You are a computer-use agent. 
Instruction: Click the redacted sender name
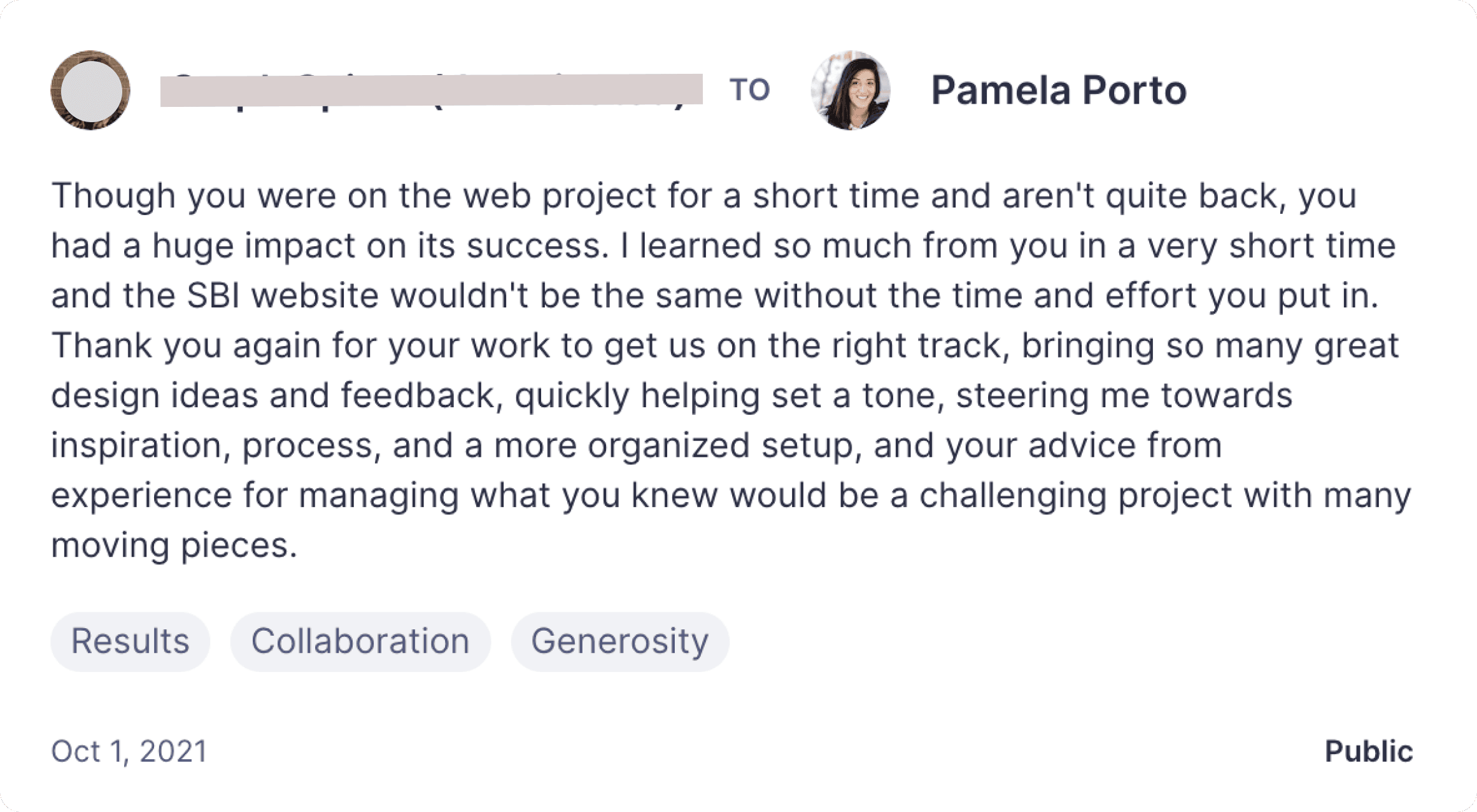click(x=431, y=90)
